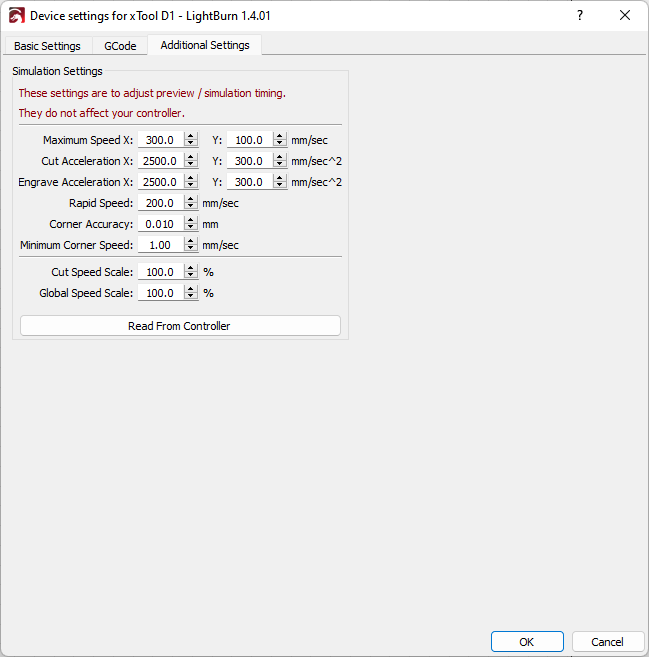Confirm settings with the OK button
649x657 pixels.
(x=527, y=641)
